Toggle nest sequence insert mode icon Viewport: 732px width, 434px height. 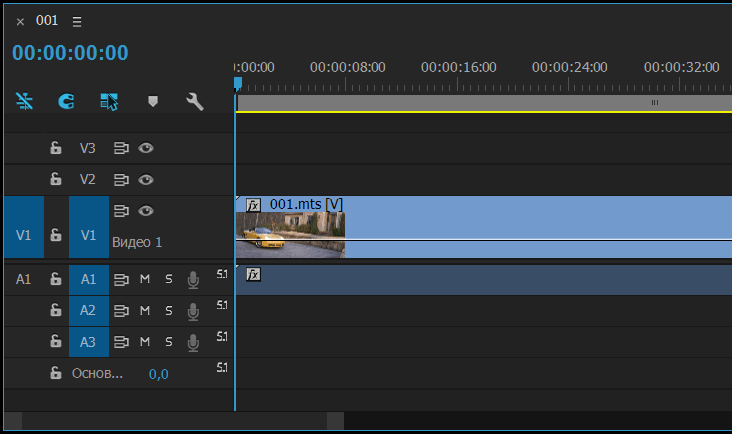click(x=24, y=101)
